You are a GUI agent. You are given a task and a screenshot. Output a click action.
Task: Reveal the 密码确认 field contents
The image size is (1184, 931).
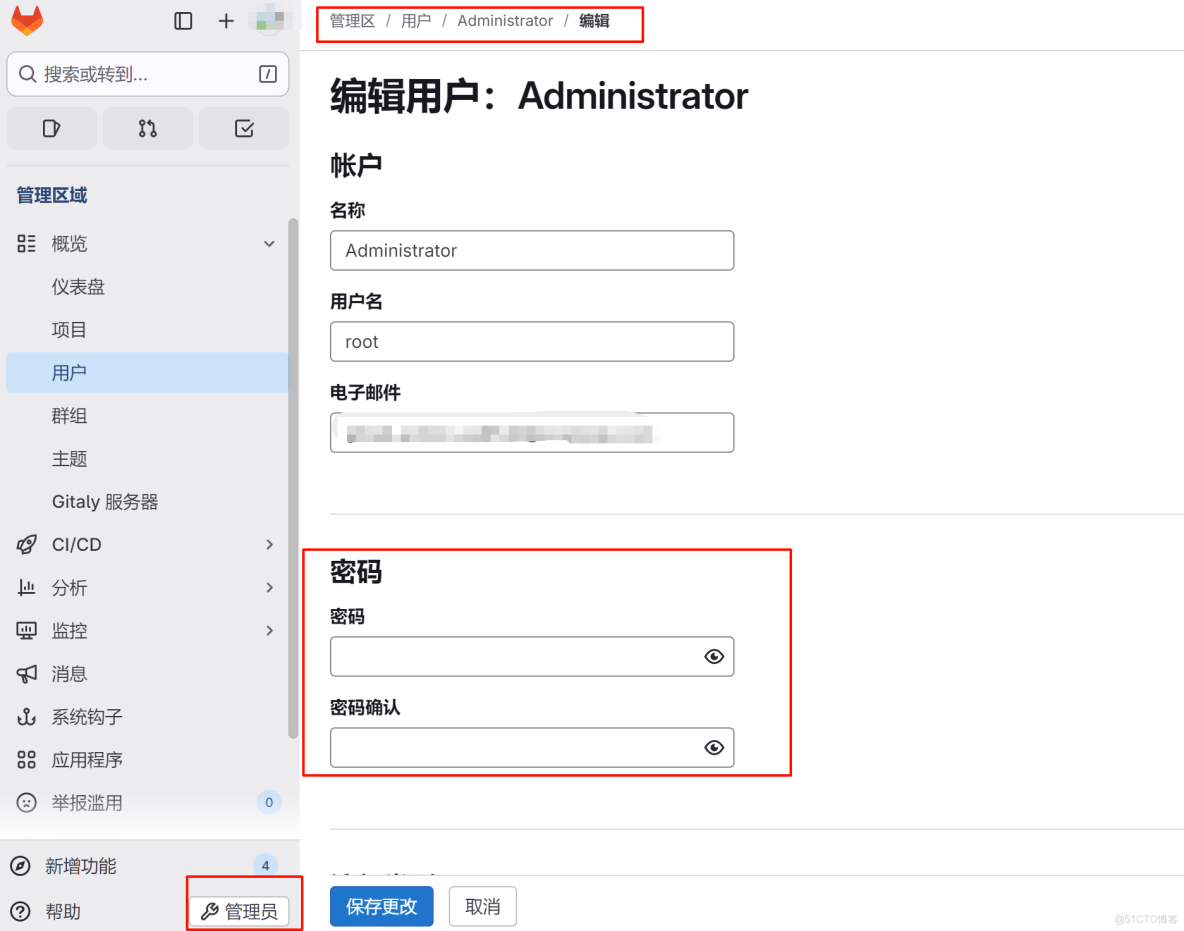click(x=713, y=747)
